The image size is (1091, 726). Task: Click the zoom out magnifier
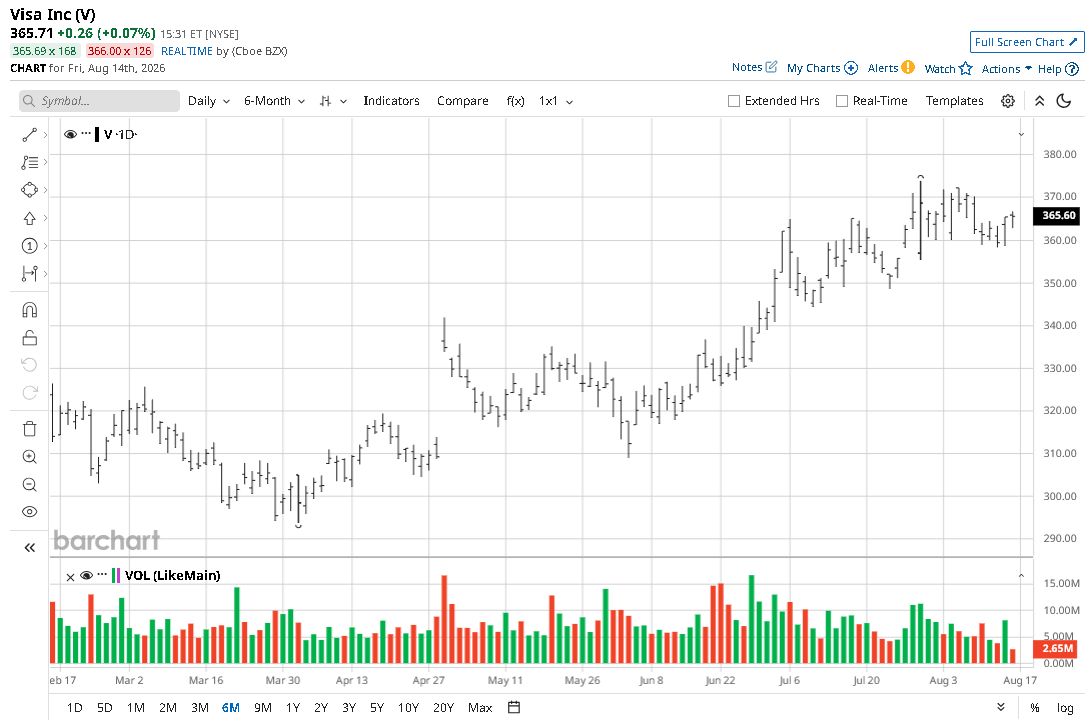click(29, 484)
